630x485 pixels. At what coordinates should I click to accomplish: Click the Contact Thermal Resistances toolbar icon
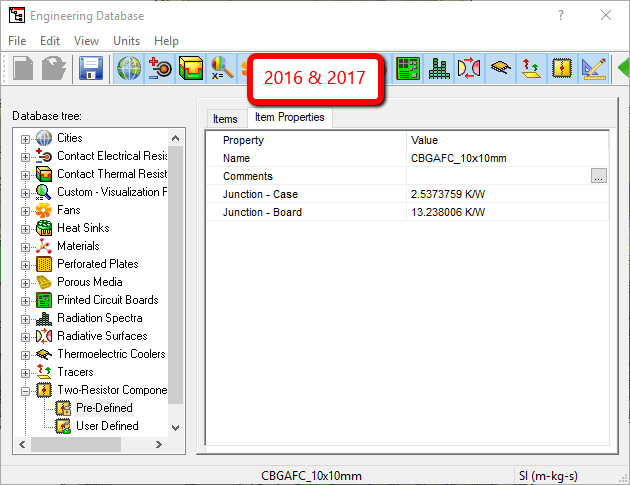[x=190, y=69]
